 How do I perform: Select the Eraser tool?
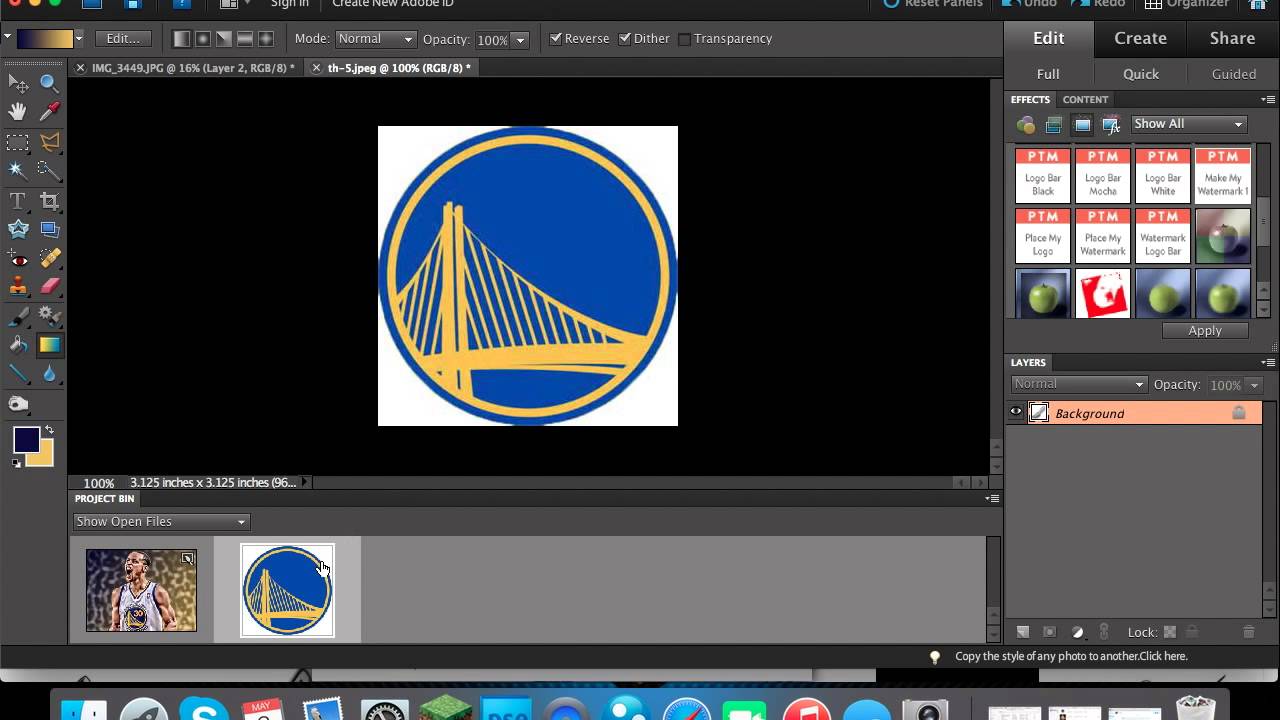[x=49, y=287]
